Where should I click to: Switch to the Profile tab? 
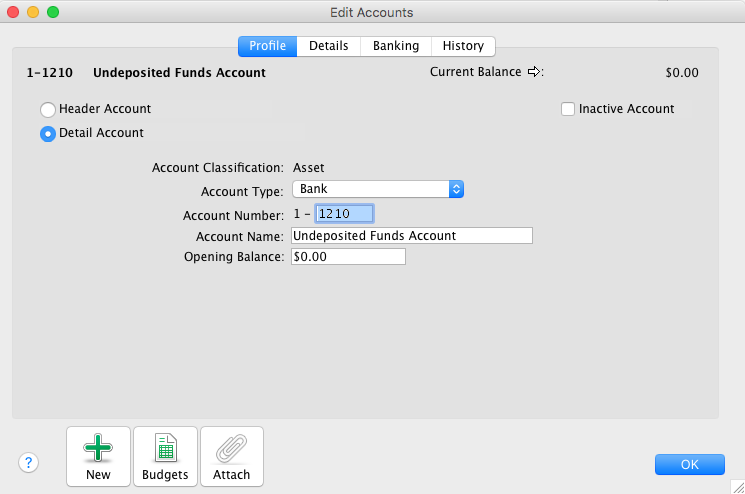pyautogui.click(x=268, y=46)
